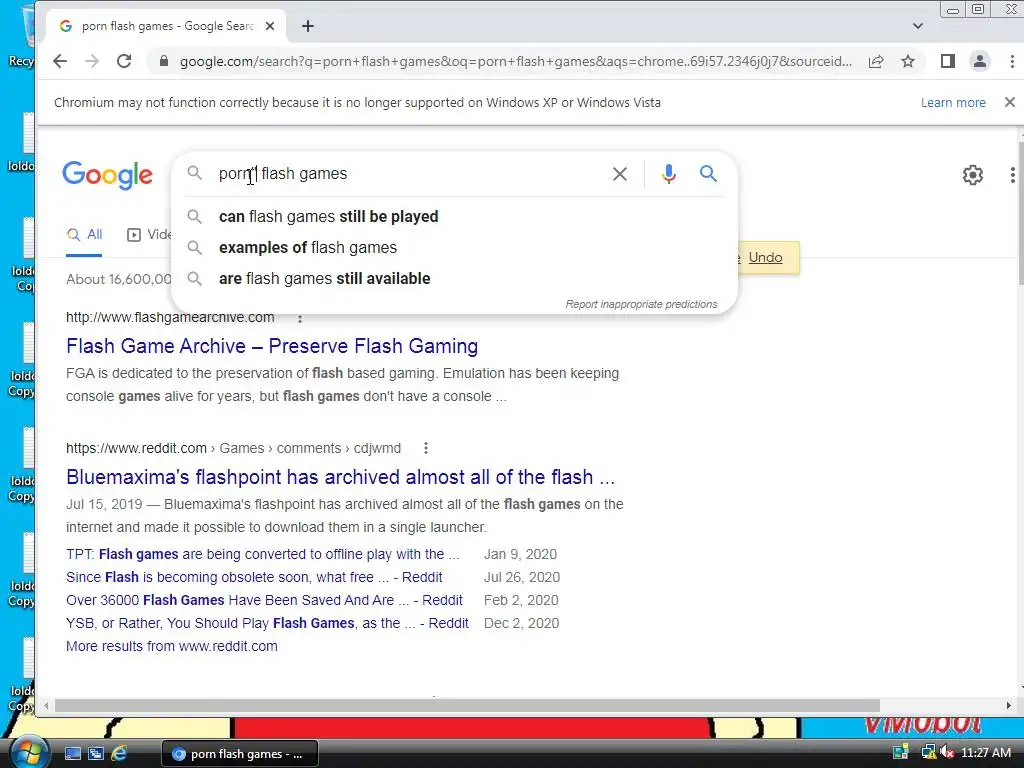Submit search with the blue magnifier icon
The image size is (1024, 768).
tap(709, 174)
